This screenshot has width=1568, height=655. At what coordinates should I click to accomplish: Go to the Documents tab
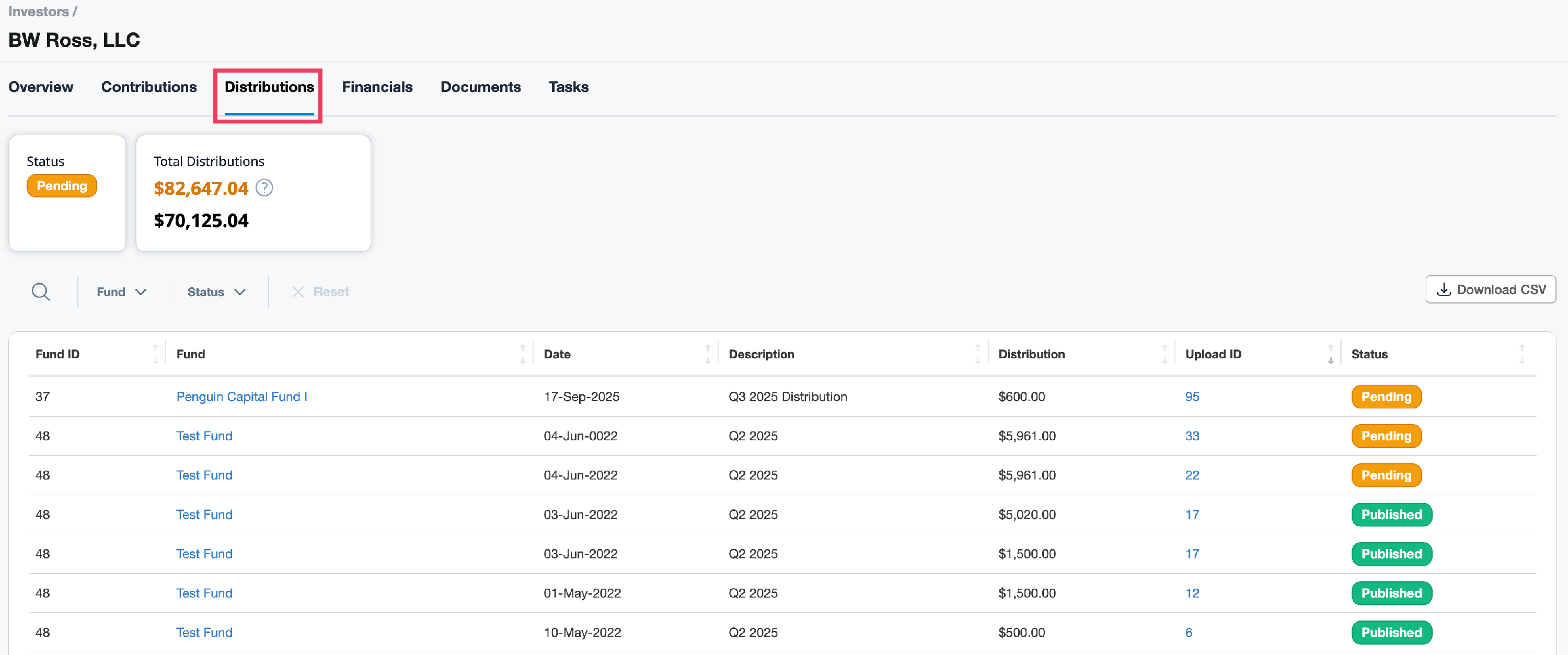tap(480, 87)
